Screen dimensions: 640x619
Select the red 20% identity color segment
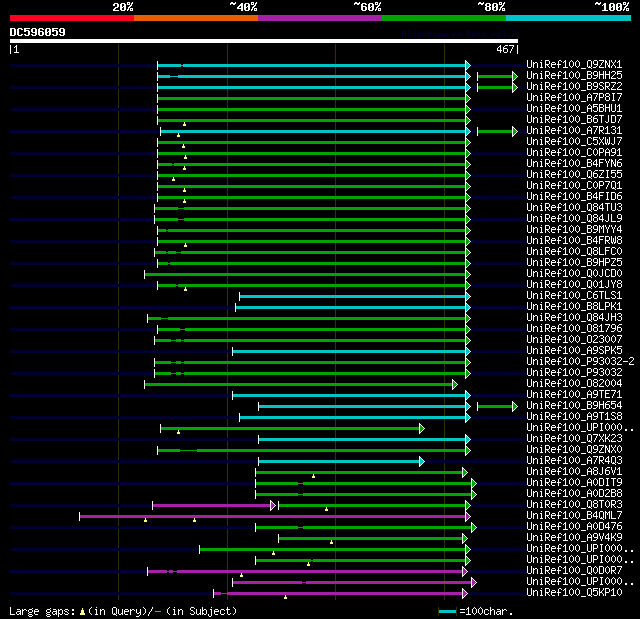(x=72, y=18)
